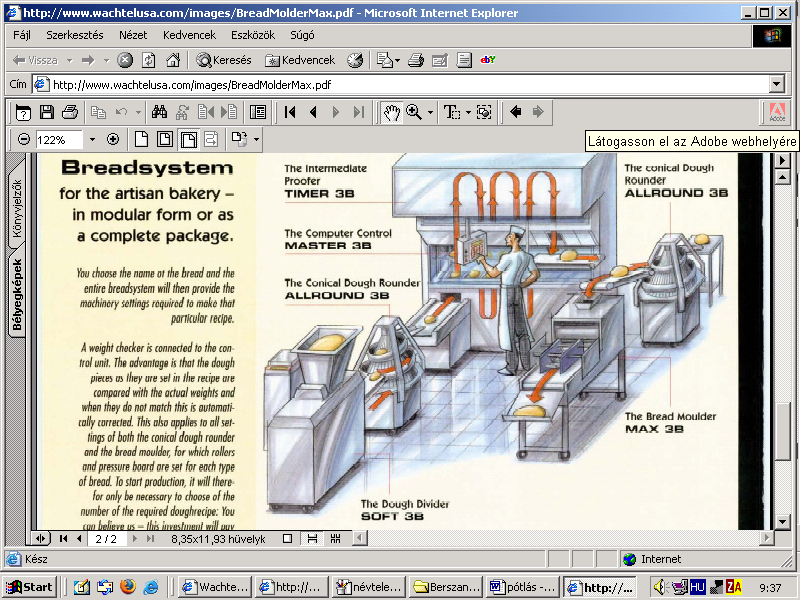Expand the Zoom tool dropdown arrow

(430, 112)
